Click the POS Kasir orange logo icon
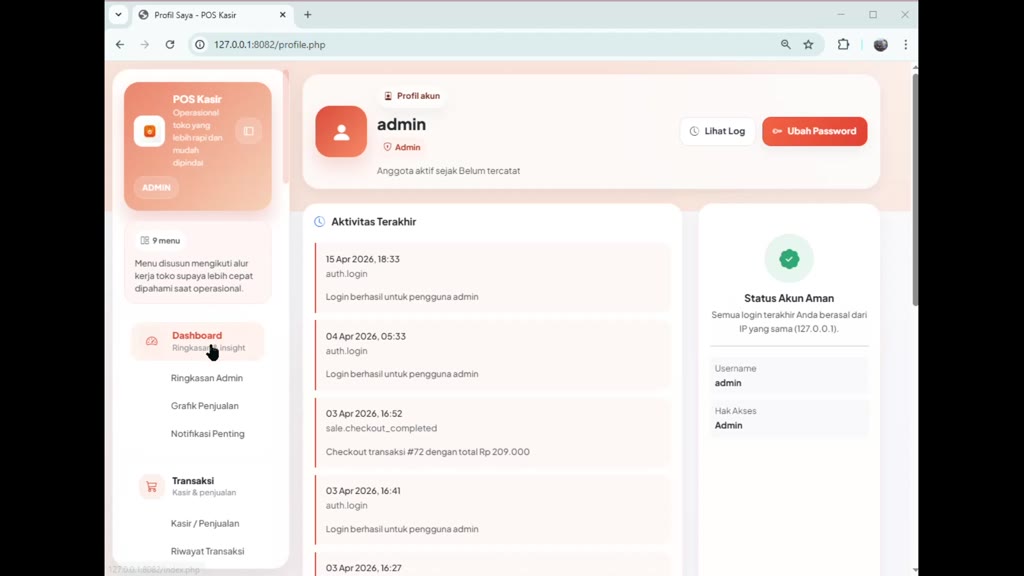The height and width of the screenshot is (576, 1024). tap(150, 131)
